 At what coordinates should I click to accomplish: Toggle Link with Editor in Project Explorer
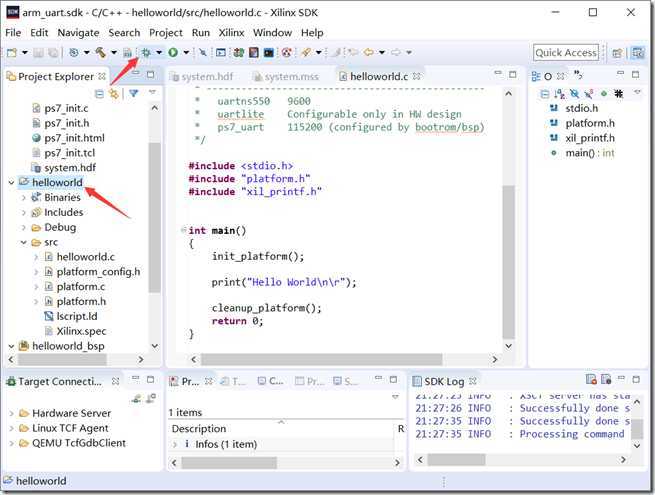coord(114,94)
